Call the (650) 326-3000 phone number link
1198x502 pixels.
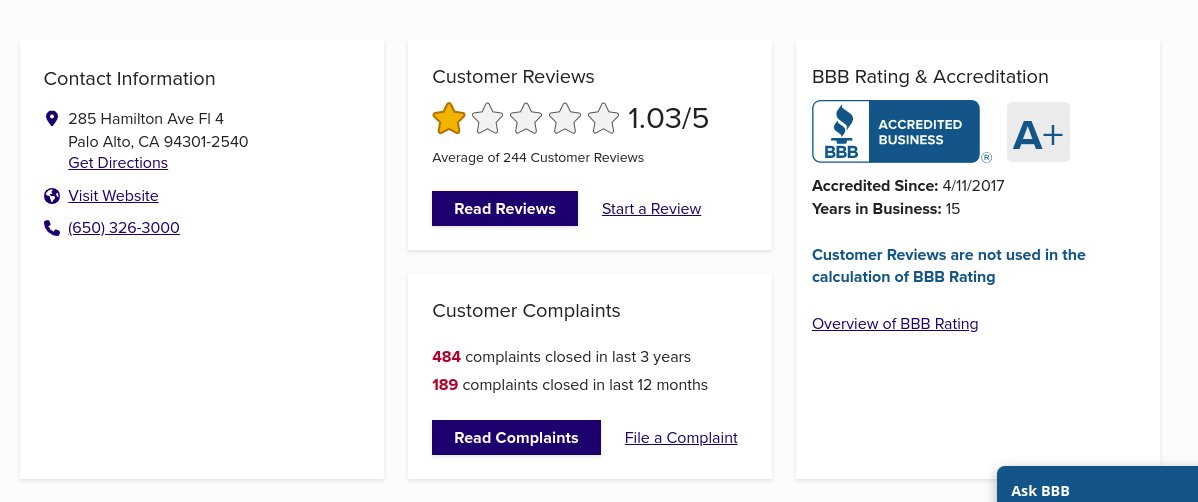(124, 228)
